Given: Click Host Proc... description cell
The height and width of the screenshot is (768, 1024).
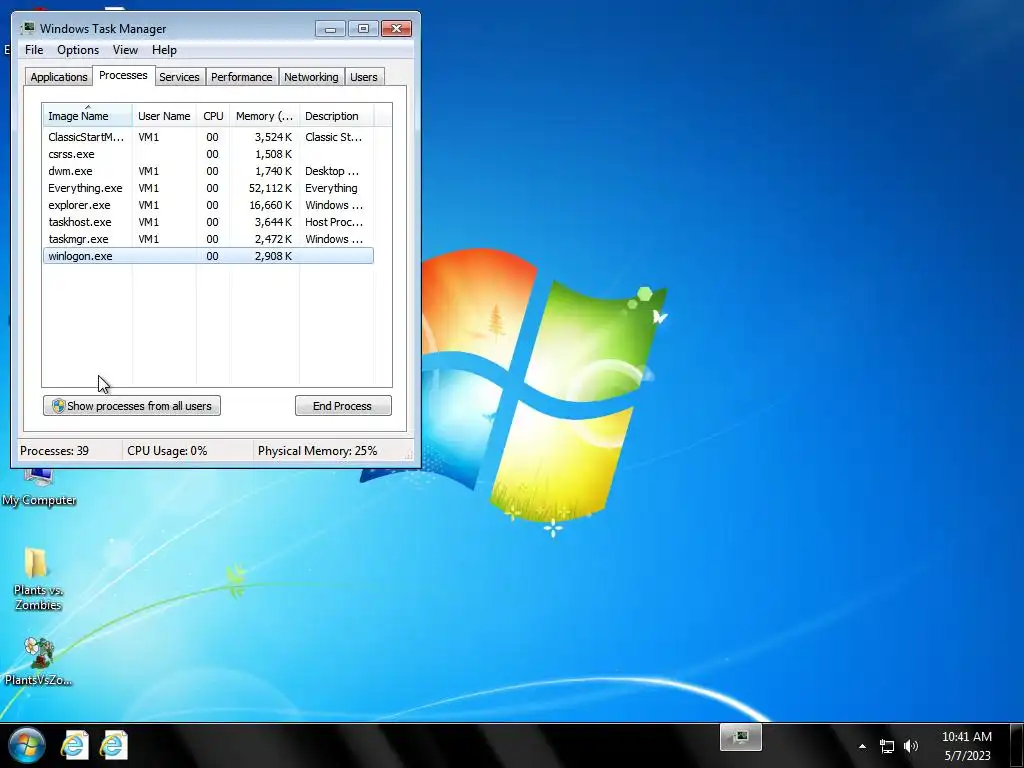Looking at the screenshot, I should pos(334,222).
